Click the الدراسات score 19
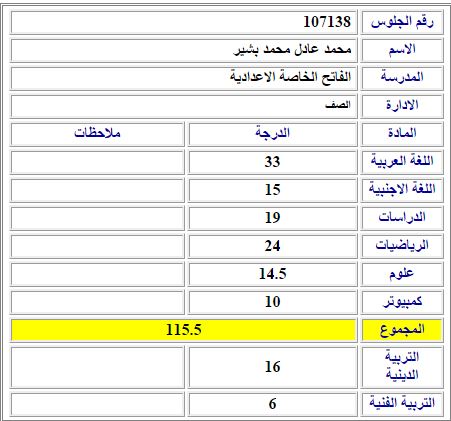451x421 pixels. [x=272, y=218]
